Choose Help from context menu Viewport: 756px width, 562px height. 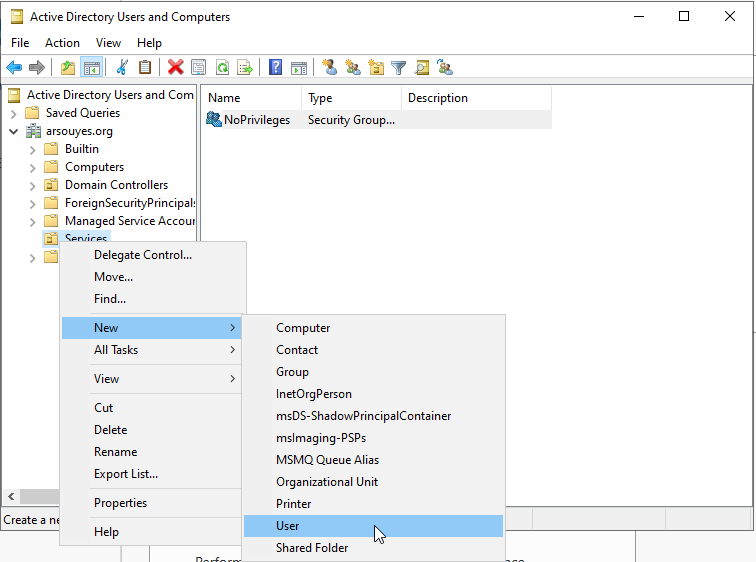(x=151, y=532)
